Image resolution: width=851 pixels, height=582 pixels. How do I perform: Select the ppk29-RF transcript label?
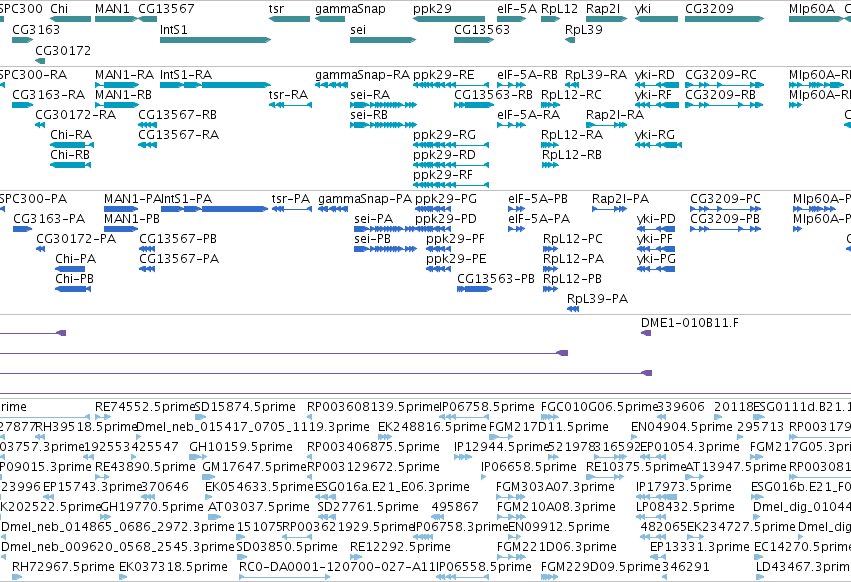442,175
